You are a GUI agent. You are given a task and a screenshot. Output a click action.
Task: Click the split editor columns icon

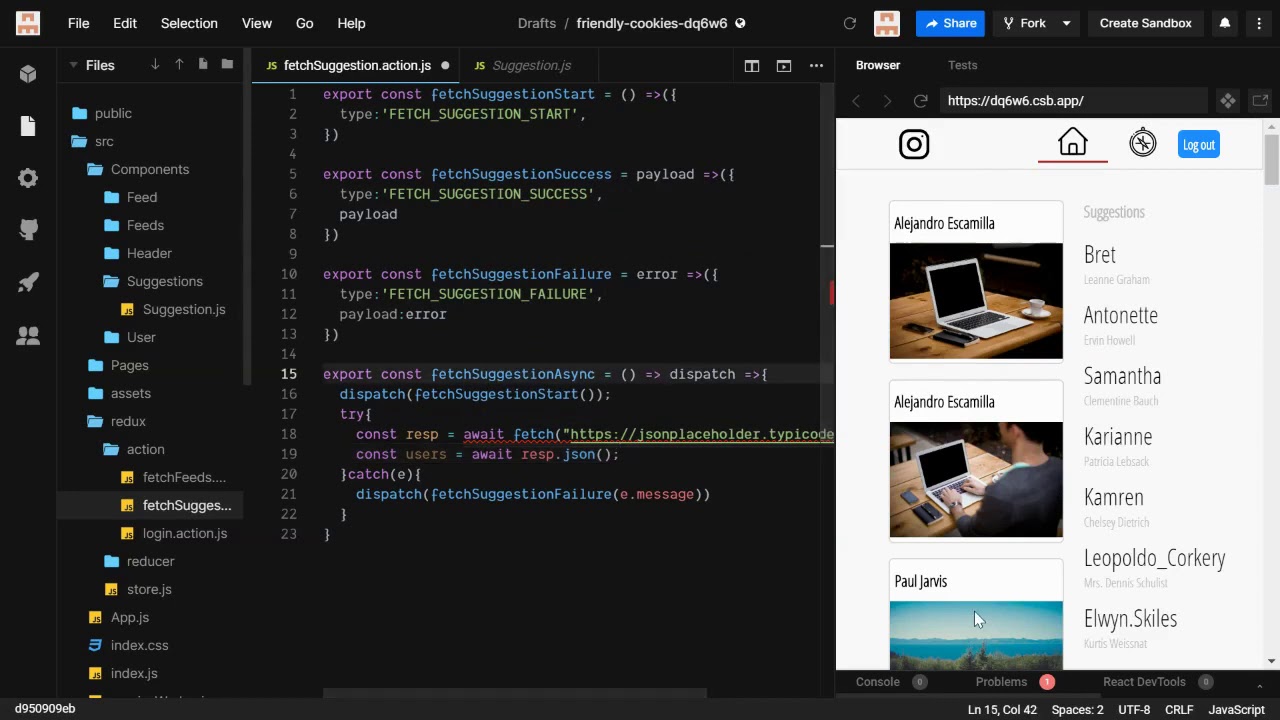752,66
